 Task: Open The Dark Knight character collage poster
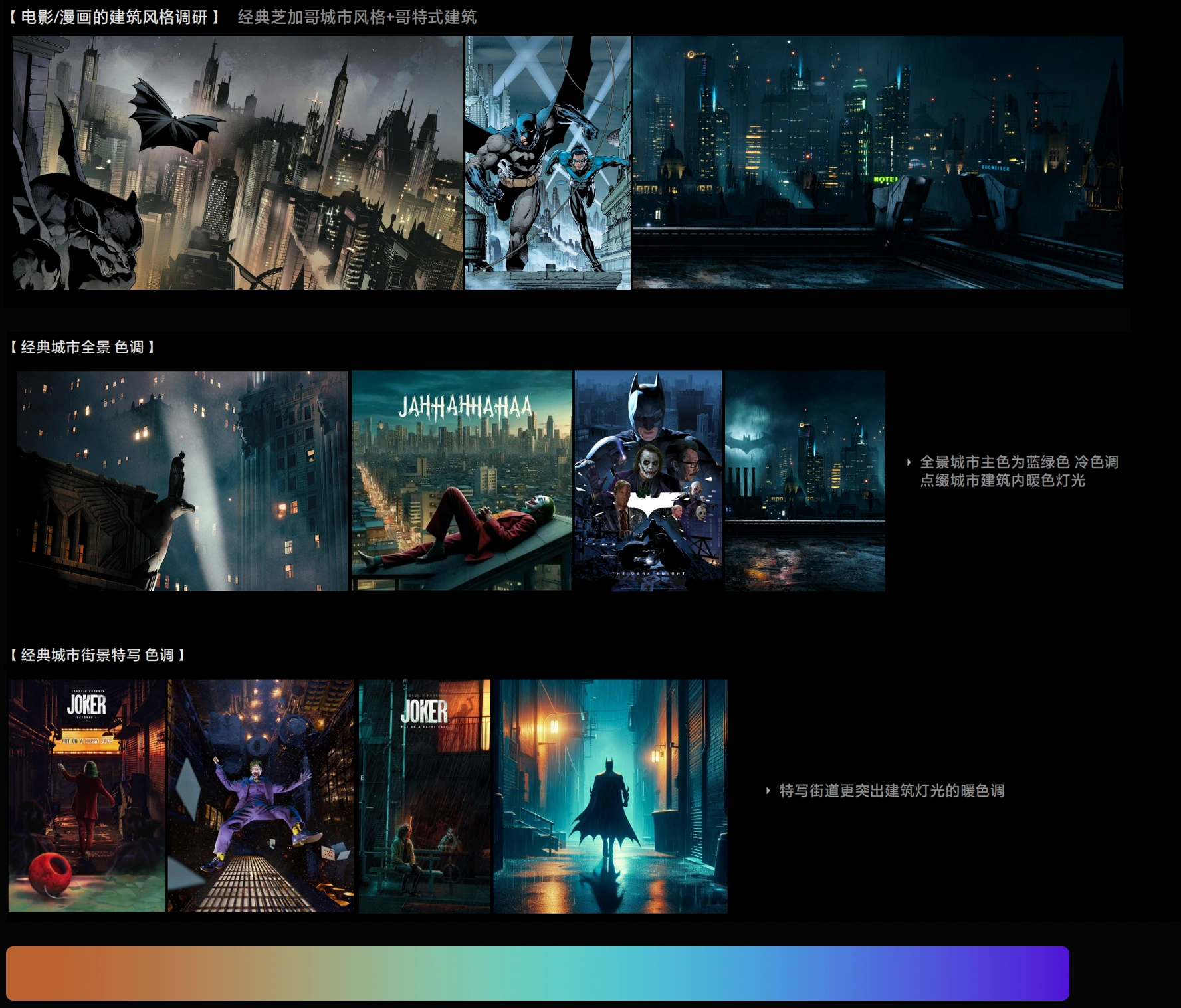pyautogui.click(x=648, y=480)
